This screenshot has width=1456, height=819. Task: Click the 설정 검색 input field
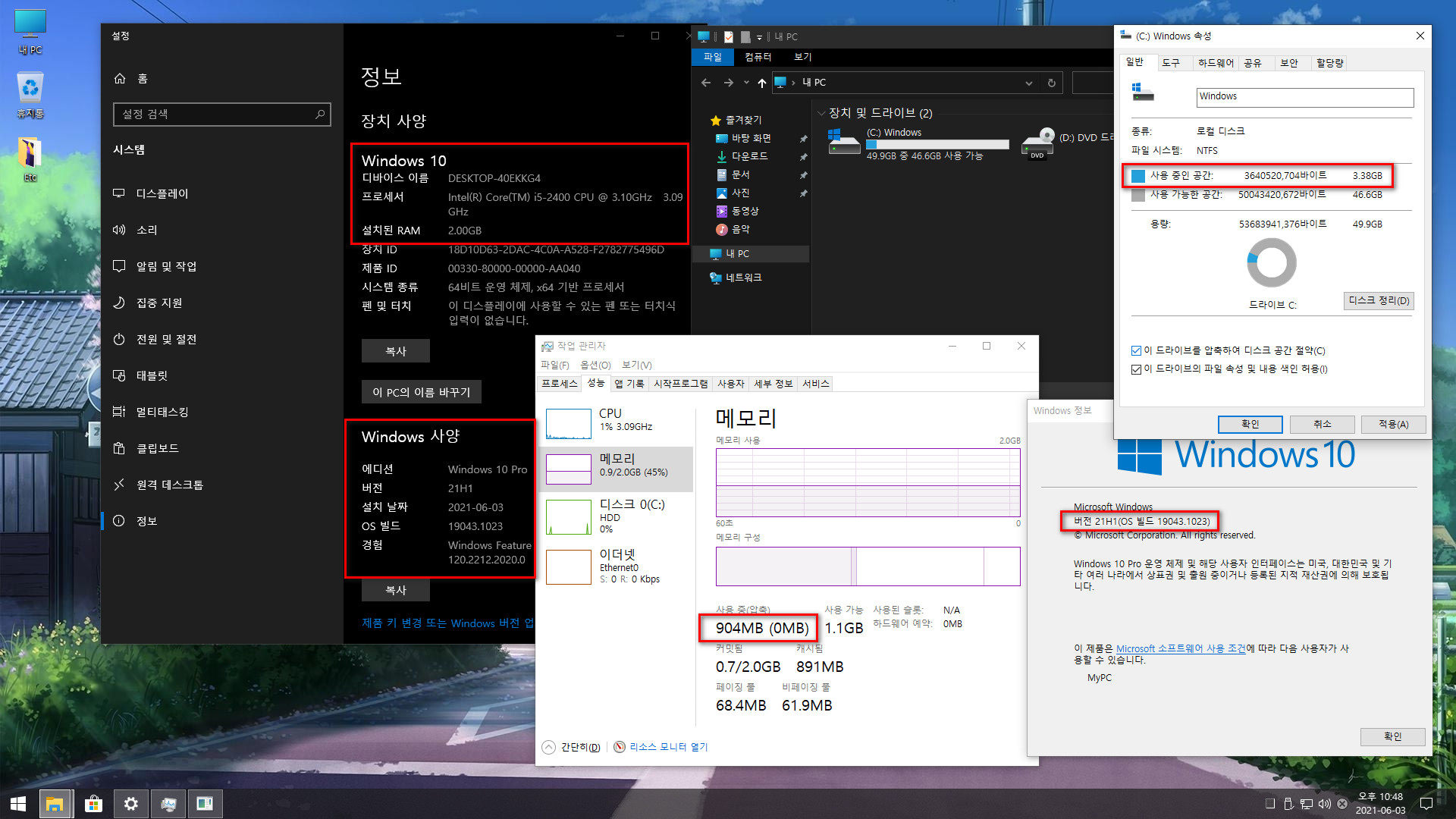coord(221,114)
